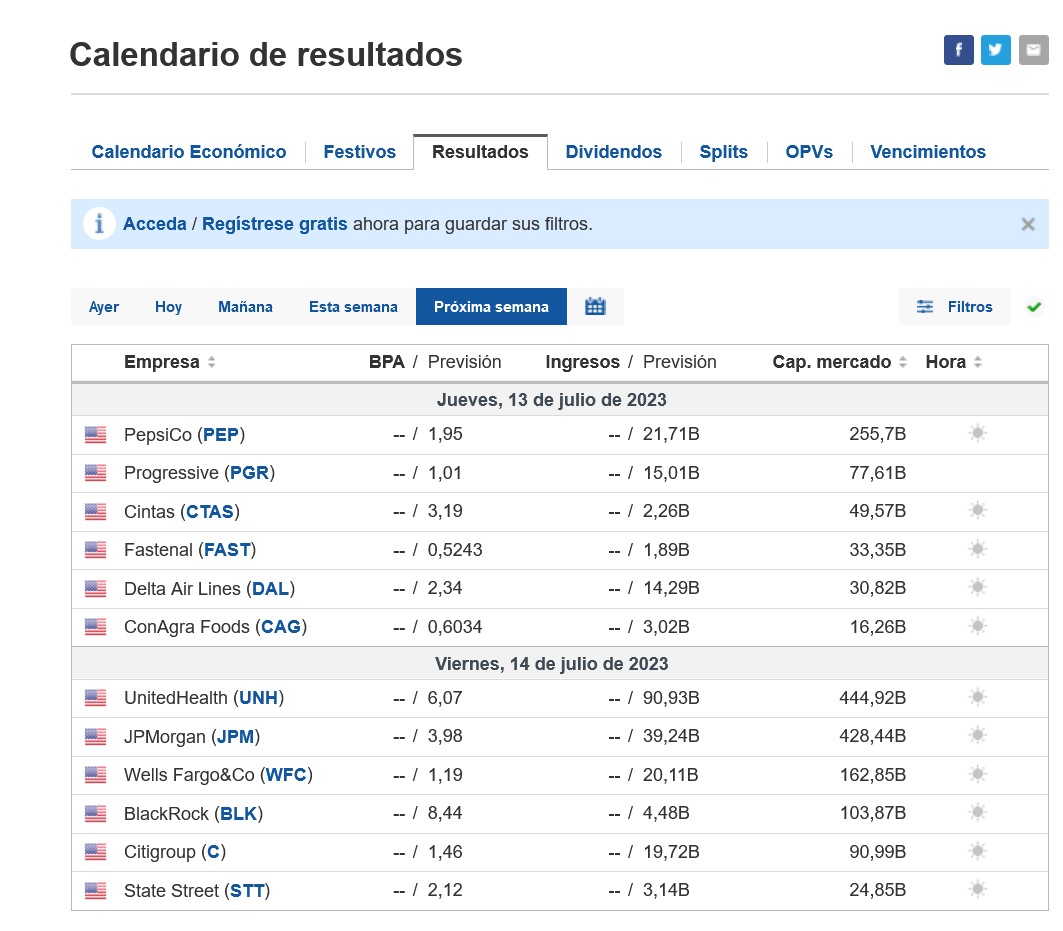Open the DAL ticker link
The image size is (1063, 931).
[x=270, y=589]
